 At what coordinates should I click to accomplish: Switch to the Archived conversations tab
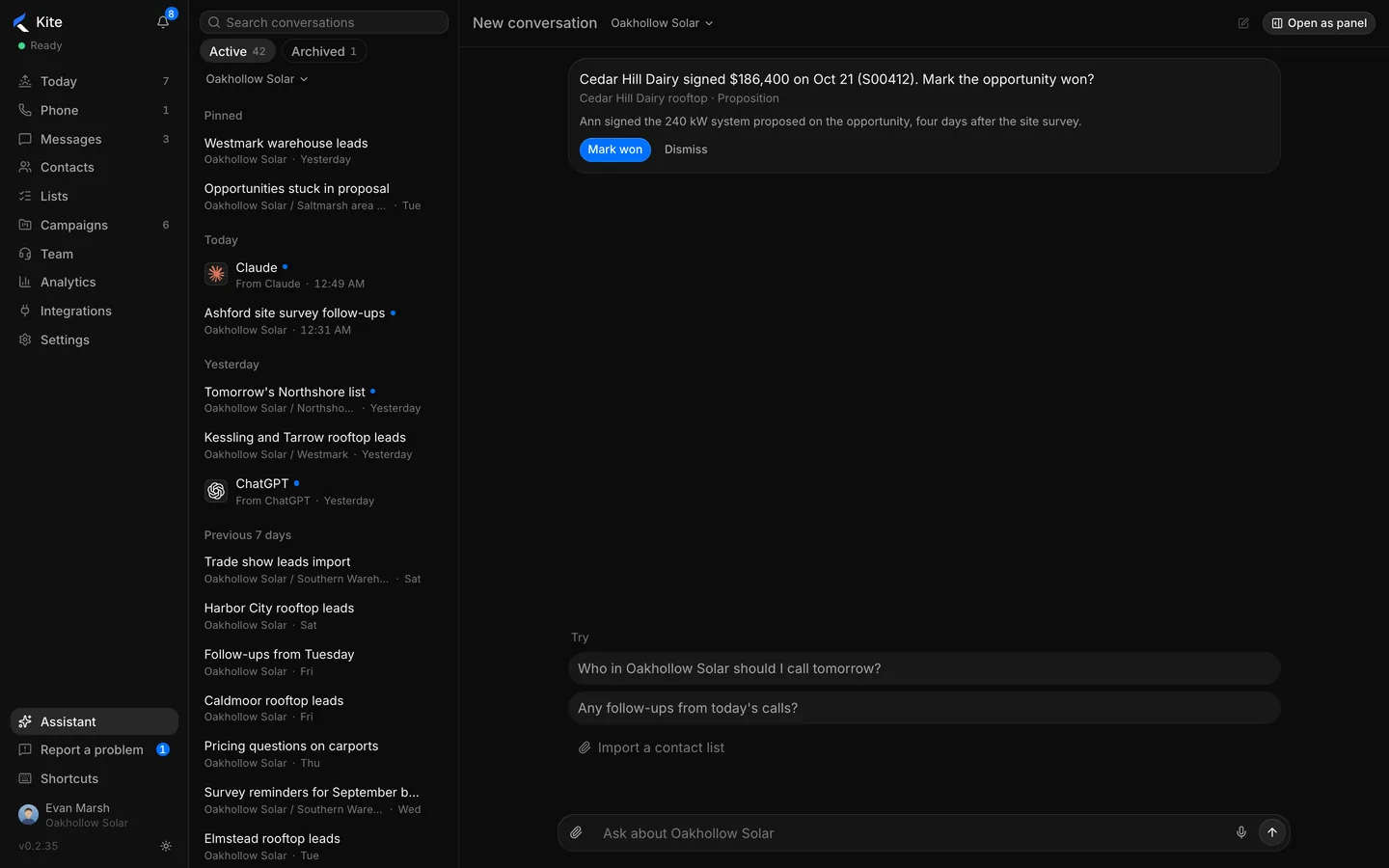click(x=324, y=51)
